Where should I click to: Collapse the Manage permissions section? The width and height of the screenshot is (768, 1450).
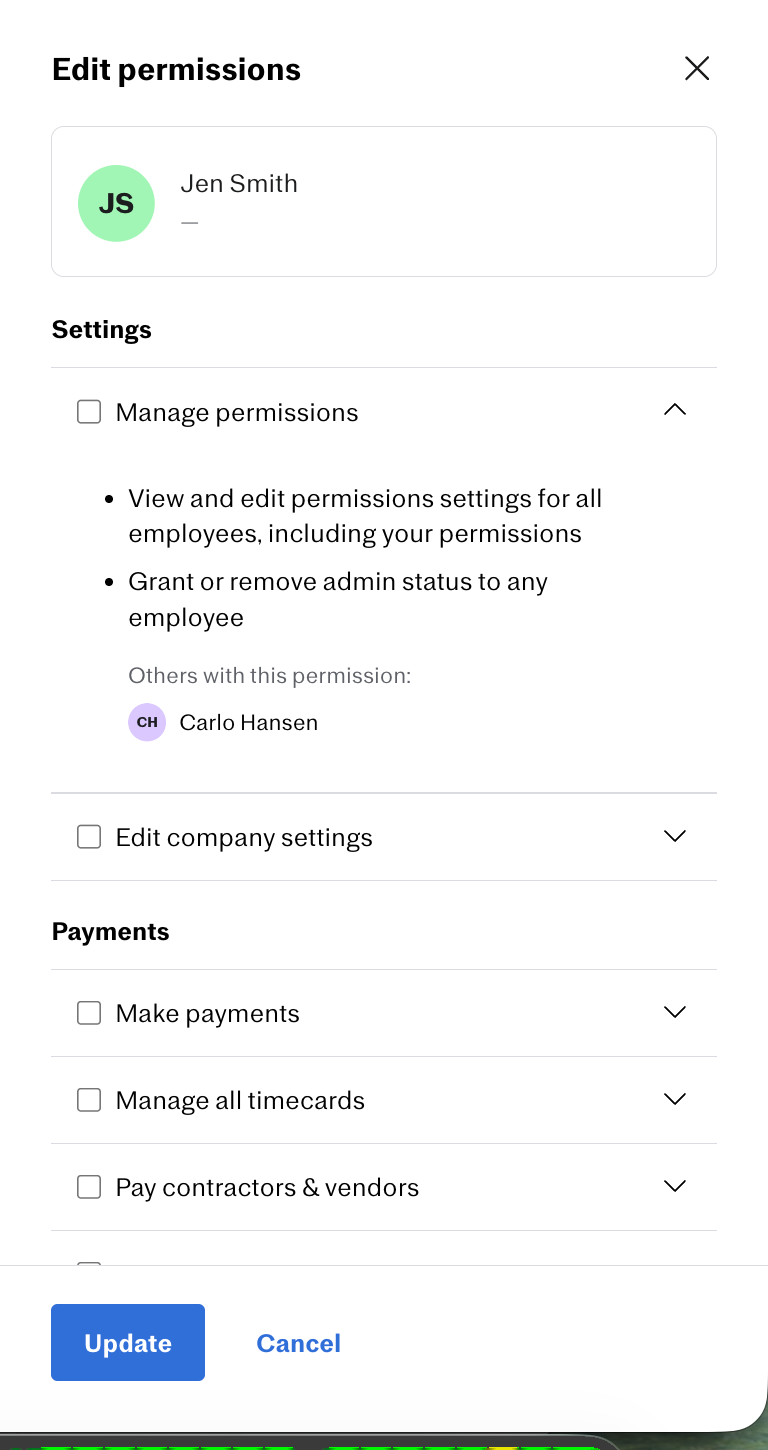[675, 410]
